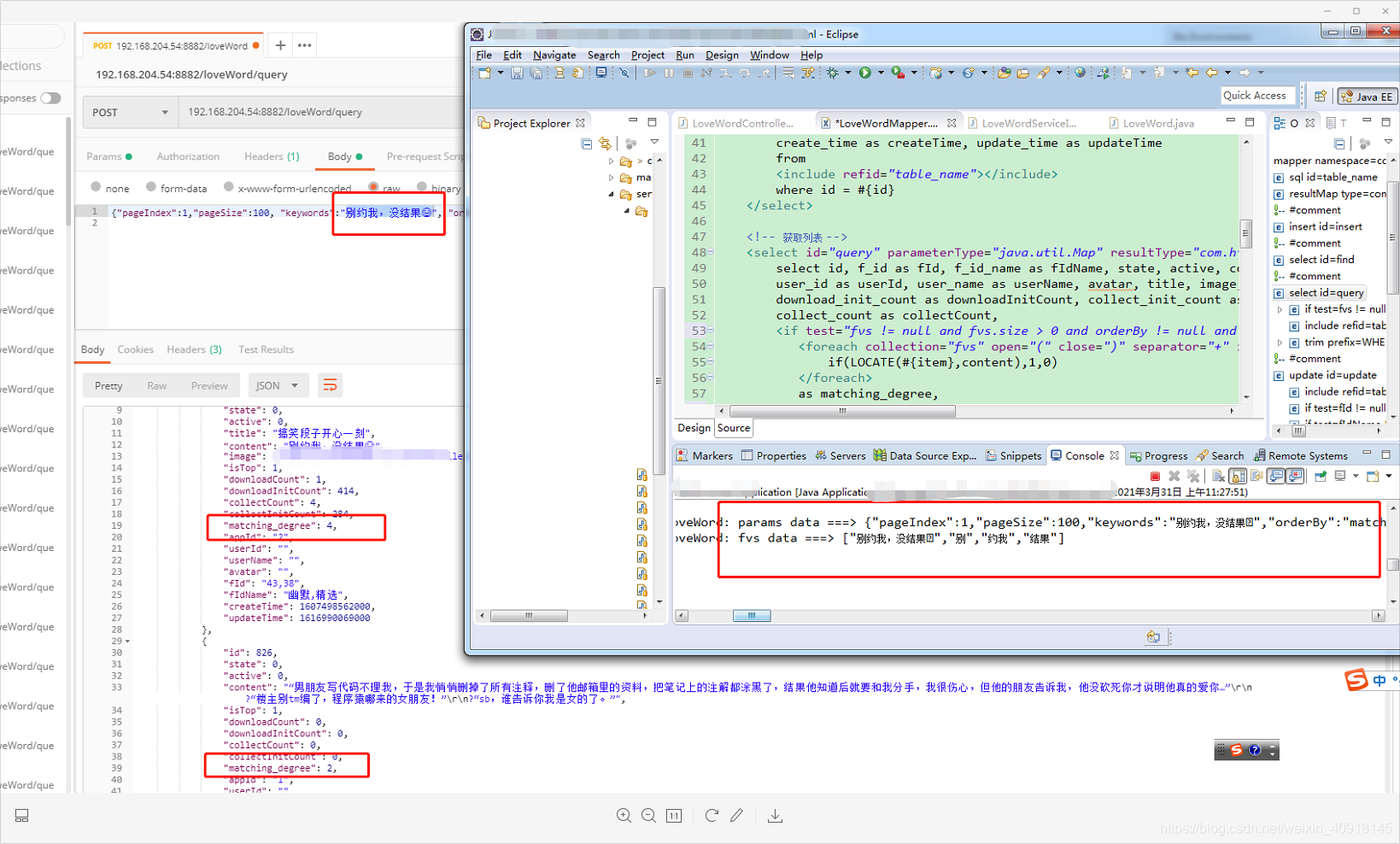Image resolution: width=1400 pixels, height=844 pixels.
Task: Open the POST request method dropdown
Action: click(130, 112)
